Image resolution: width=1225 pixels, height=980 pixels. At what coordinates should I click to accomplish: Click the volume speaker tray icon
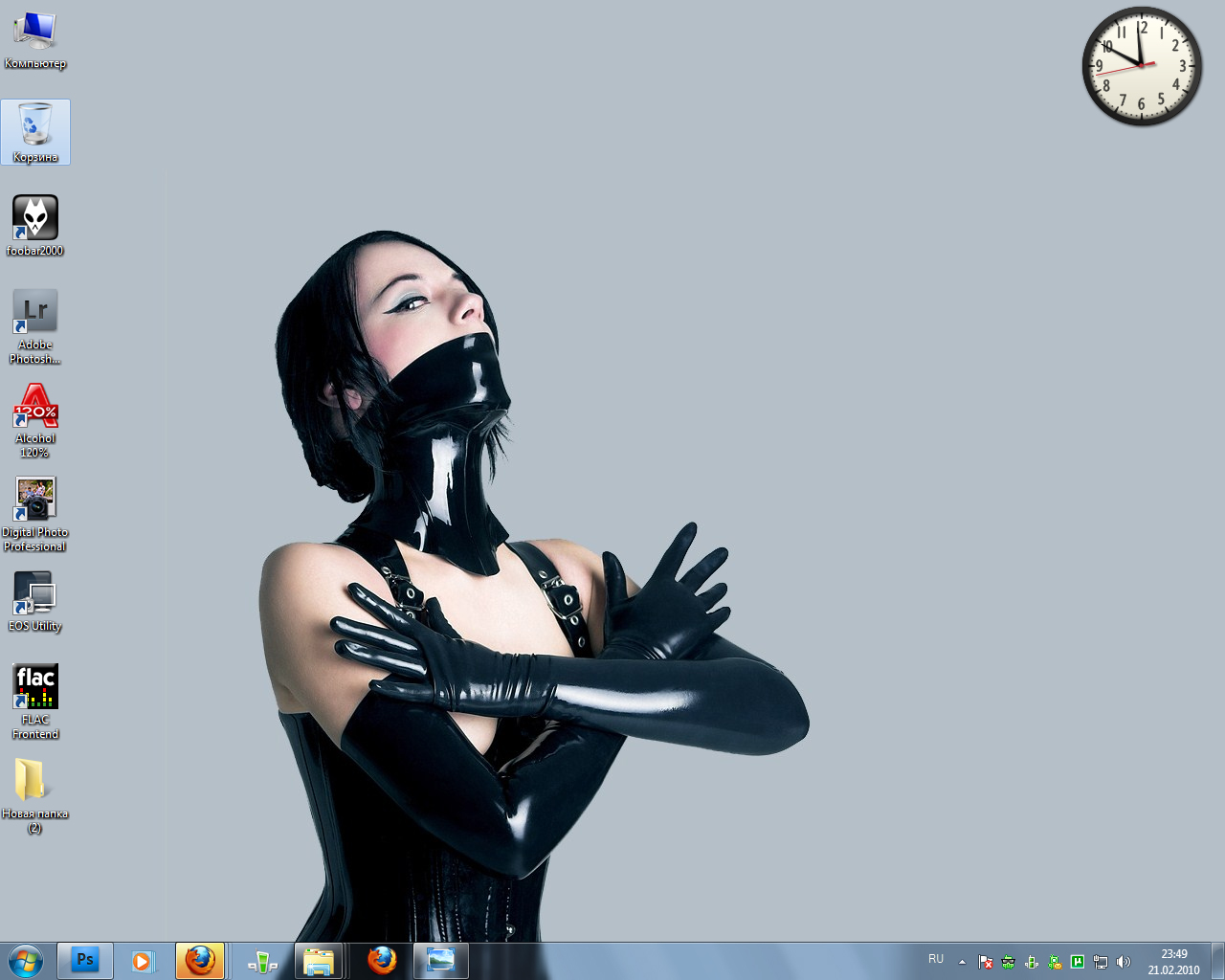pyautogui.click(x=1124, y=962)
